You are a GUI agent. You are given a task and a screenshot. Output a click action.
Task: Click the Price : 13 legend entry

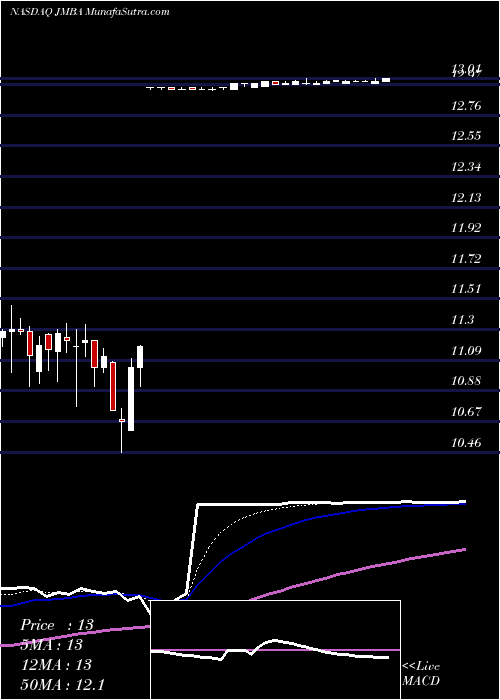click(57, 625)
